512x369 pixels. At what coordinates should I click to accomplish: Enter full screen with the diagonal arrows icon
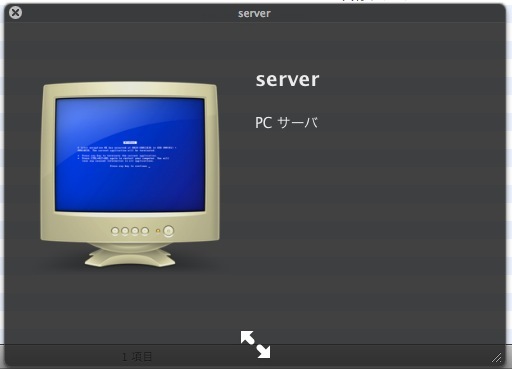256,345
